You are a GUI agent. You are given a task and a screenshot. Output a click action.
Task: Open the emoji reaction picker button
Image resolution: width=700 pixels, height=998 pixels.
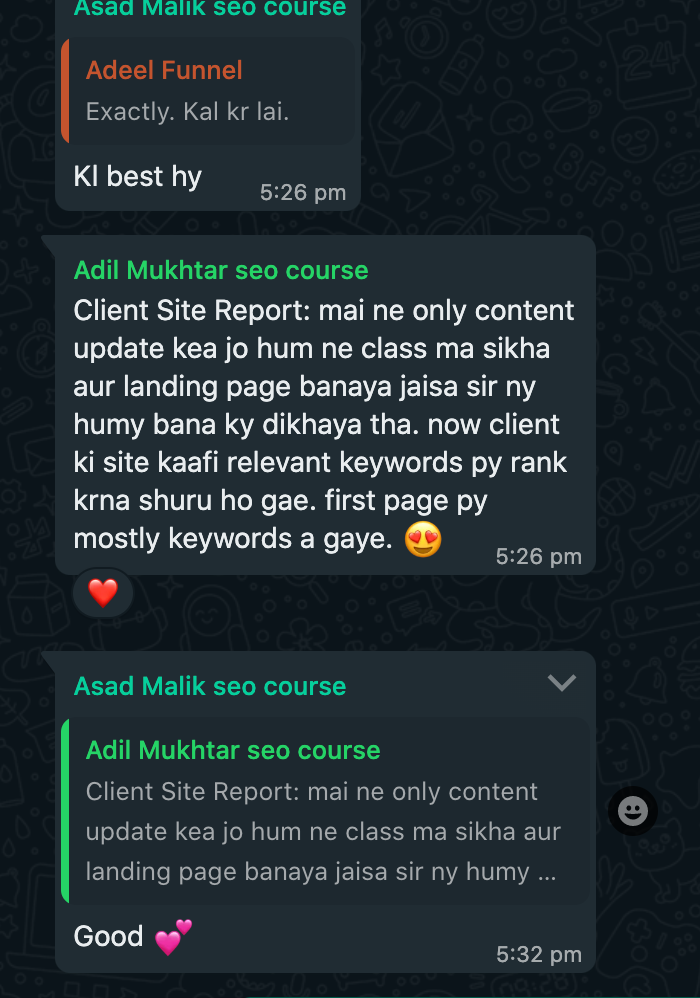[x=633, y=811]
